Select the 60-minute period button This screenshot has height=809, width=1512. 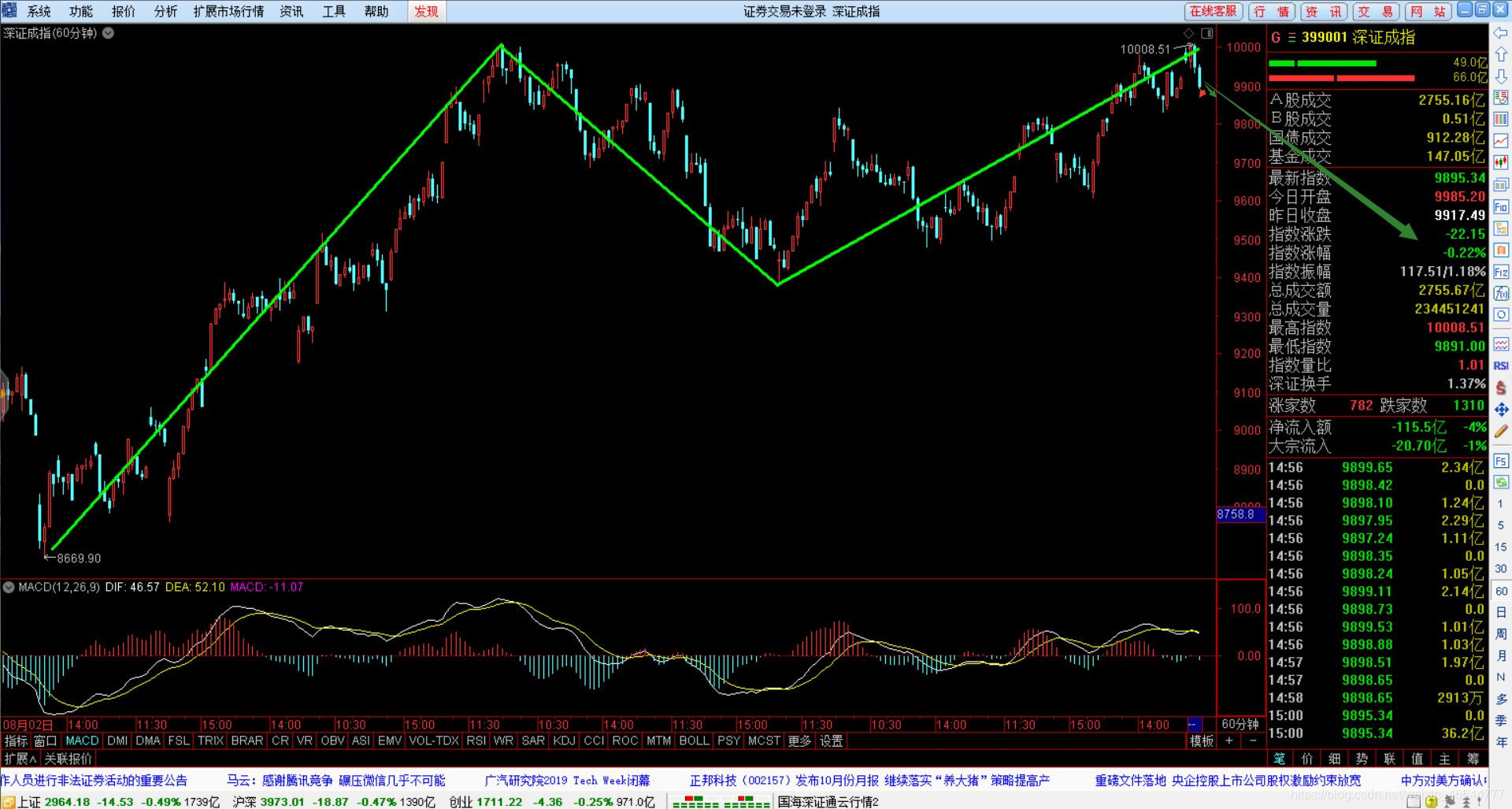click(1501, 591)
